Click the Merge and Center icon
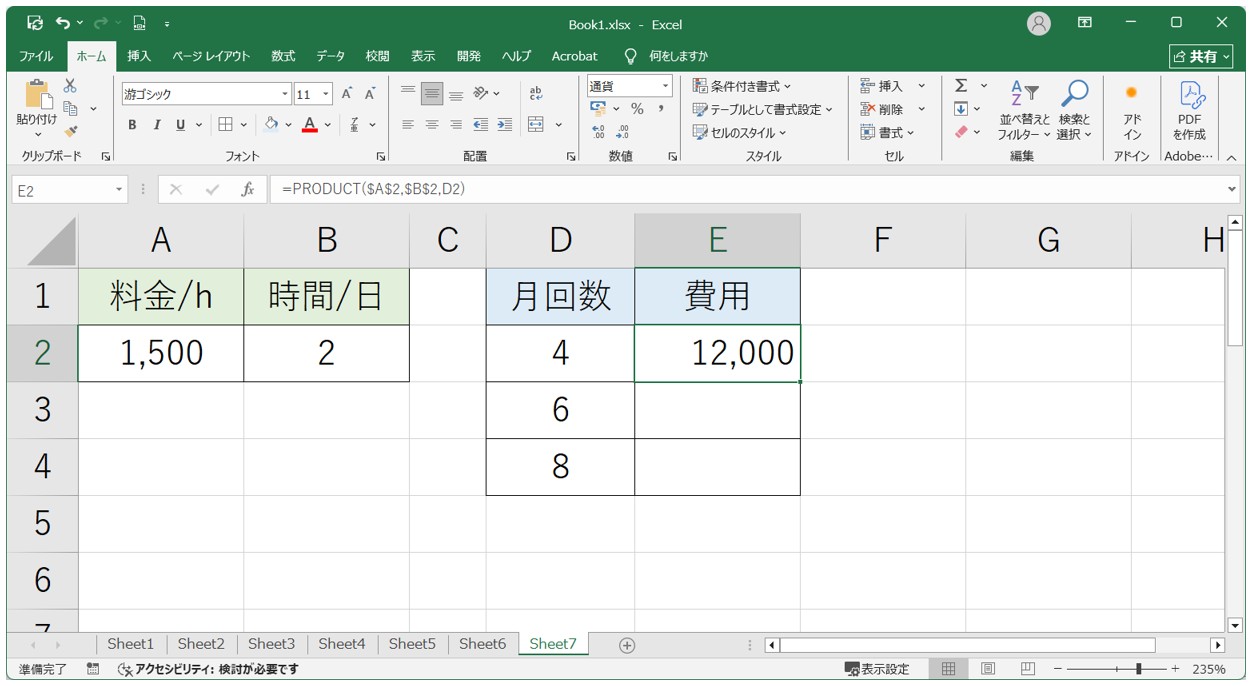 click(x=536, y=125)
